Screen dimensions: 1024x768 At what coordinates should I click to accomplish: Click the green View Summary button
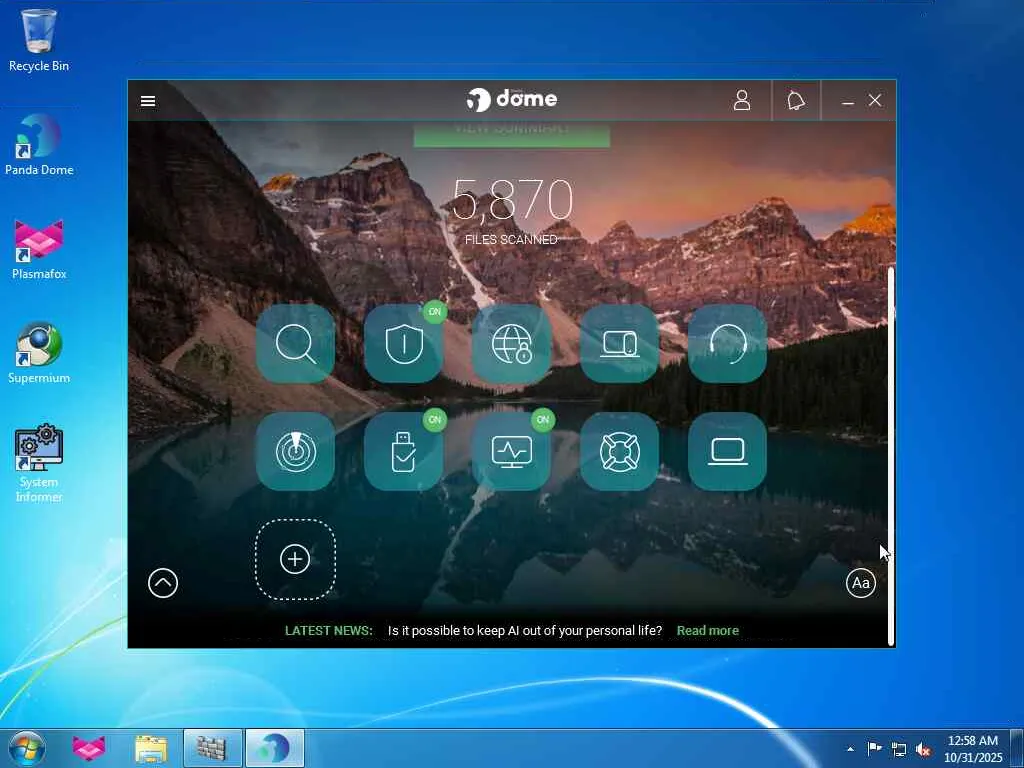click(511, 134)
